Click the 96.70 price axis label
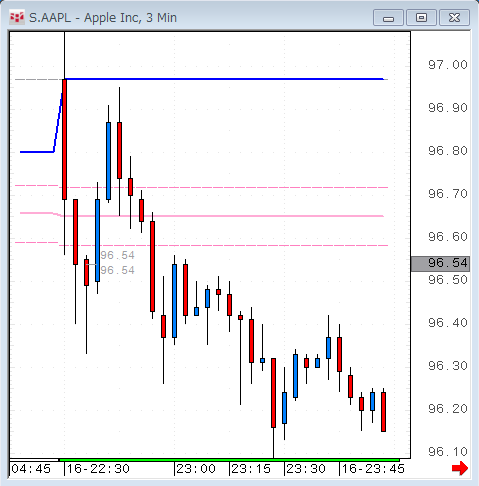479x486 pixels. click(x=448, y=194)
